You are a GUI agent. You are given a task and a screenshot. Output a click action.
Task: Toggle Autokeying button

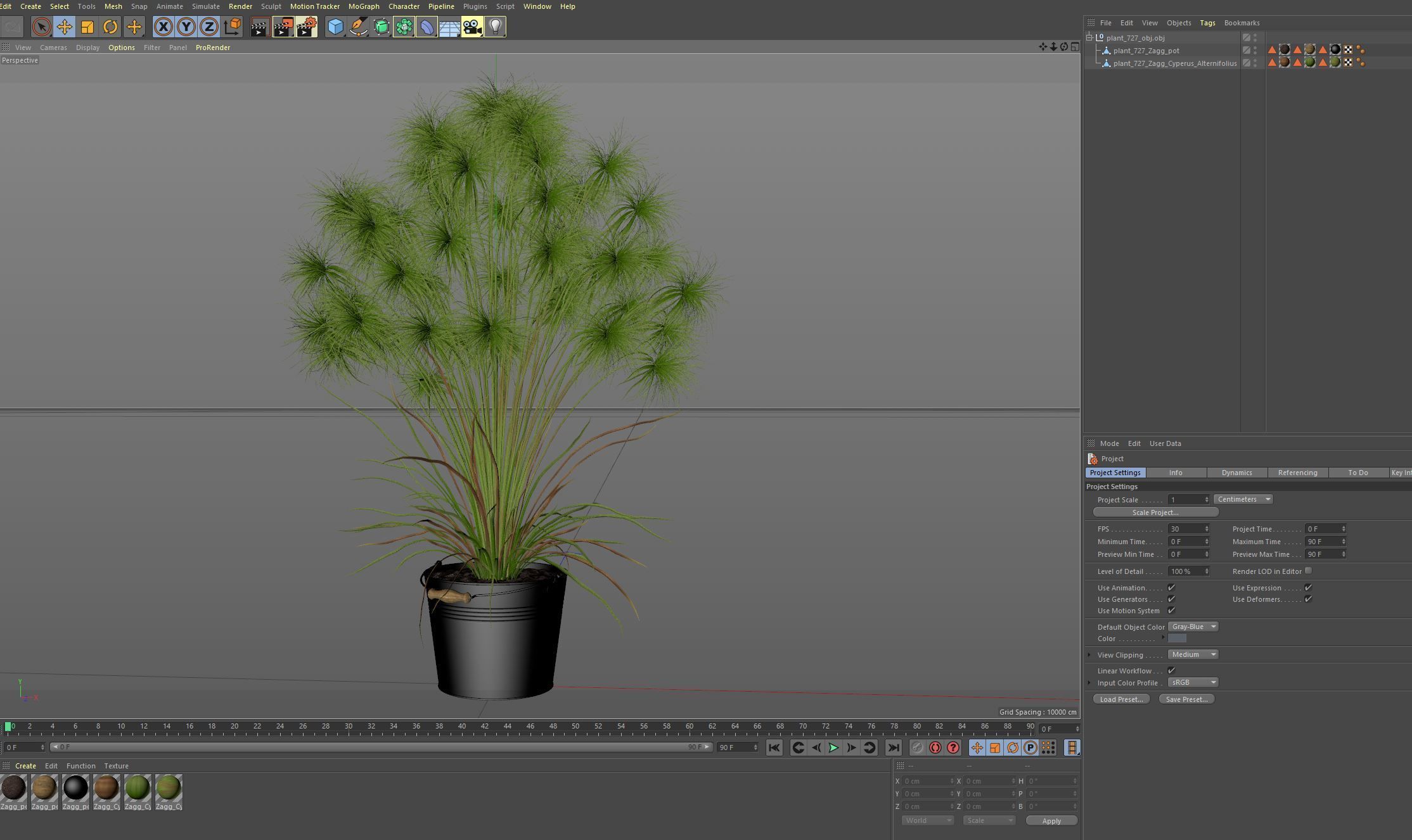point(935,748)
